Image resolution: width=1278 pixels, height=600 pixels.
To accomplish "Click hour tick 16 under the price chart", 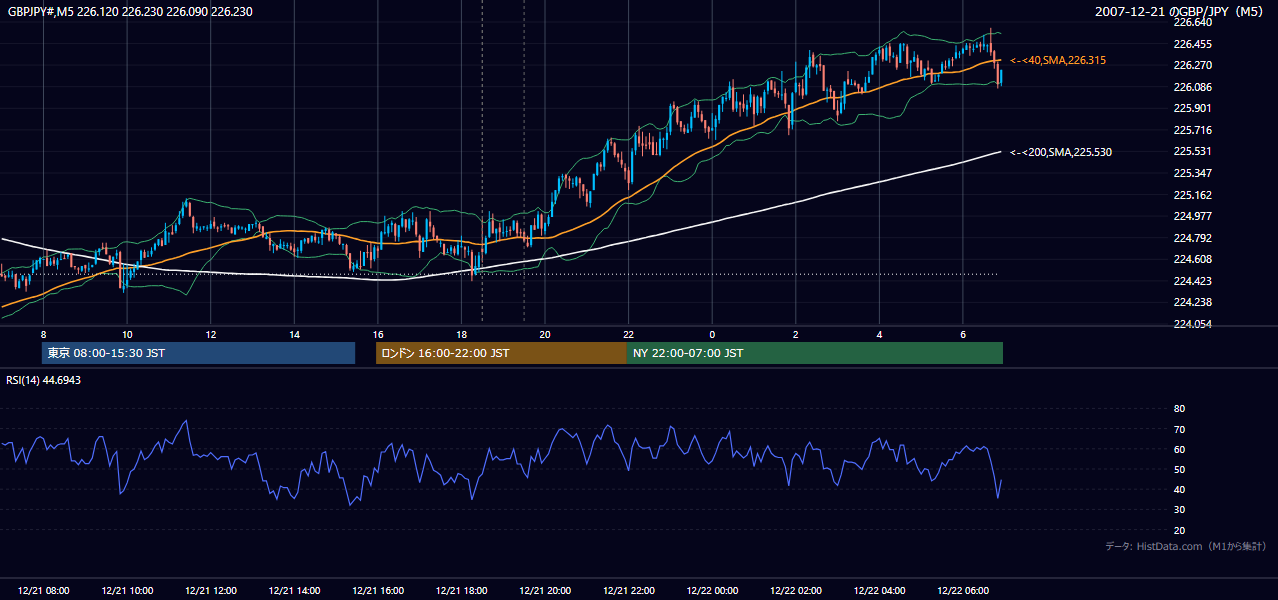I will (x=378, y=333).
